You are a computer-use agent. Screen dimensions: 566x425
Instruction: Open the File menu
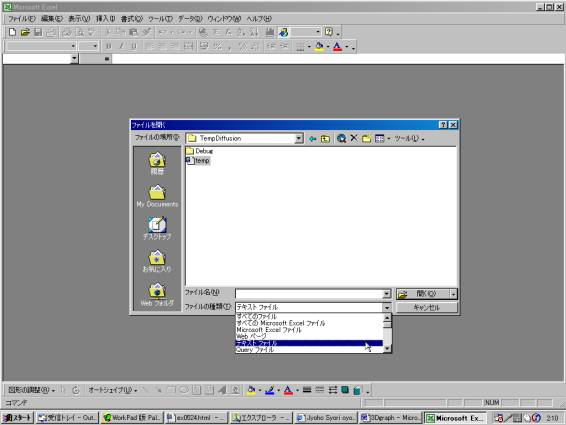tap(22, 19)
